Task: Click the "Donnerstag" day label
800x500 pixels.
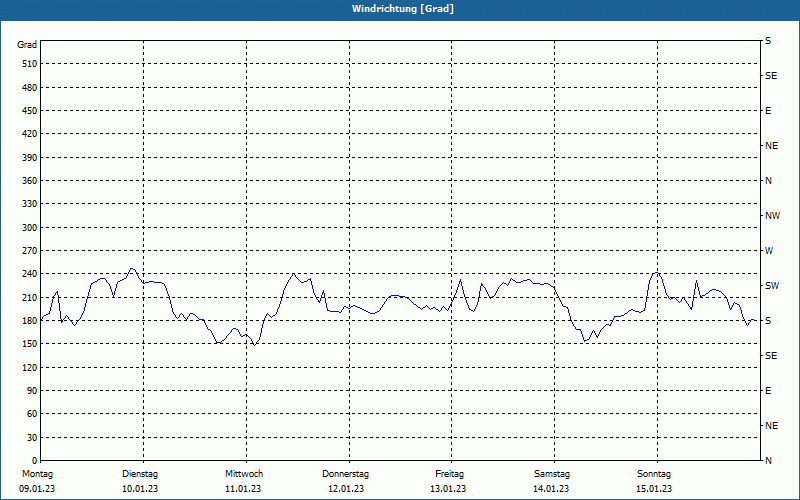Action: point(345,474)
